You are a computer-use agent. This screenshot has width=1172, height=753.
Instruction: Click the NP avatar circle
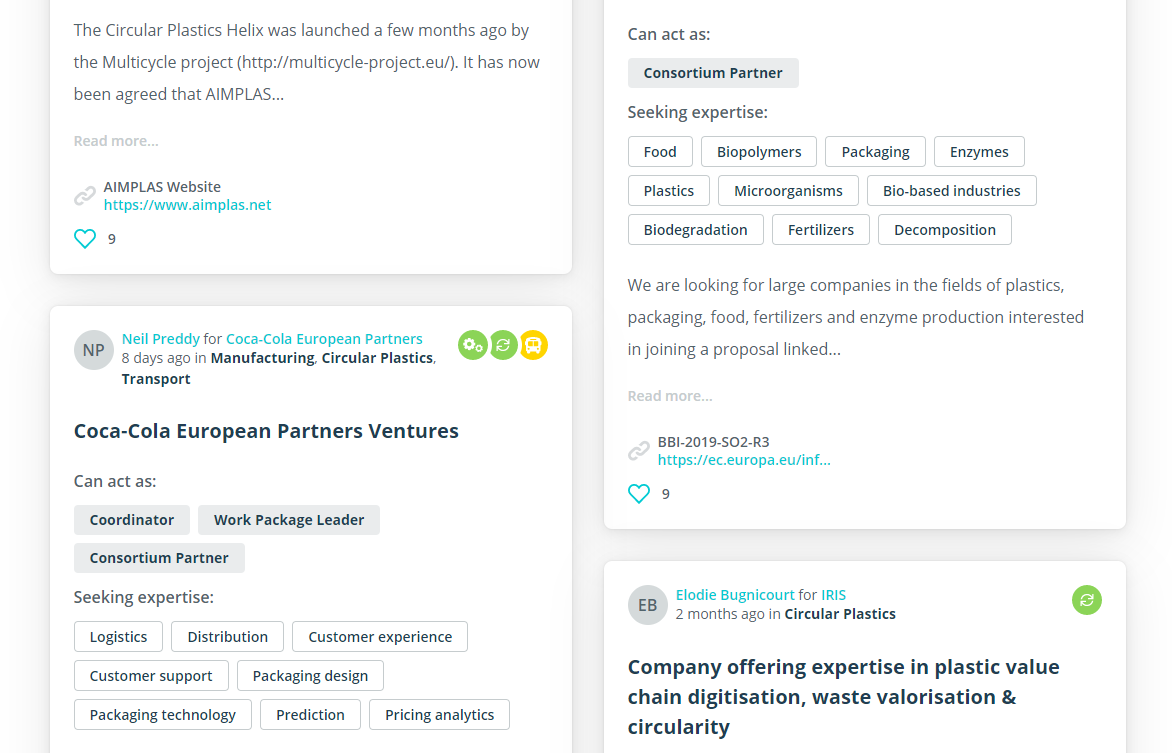(x=93, y=350)
